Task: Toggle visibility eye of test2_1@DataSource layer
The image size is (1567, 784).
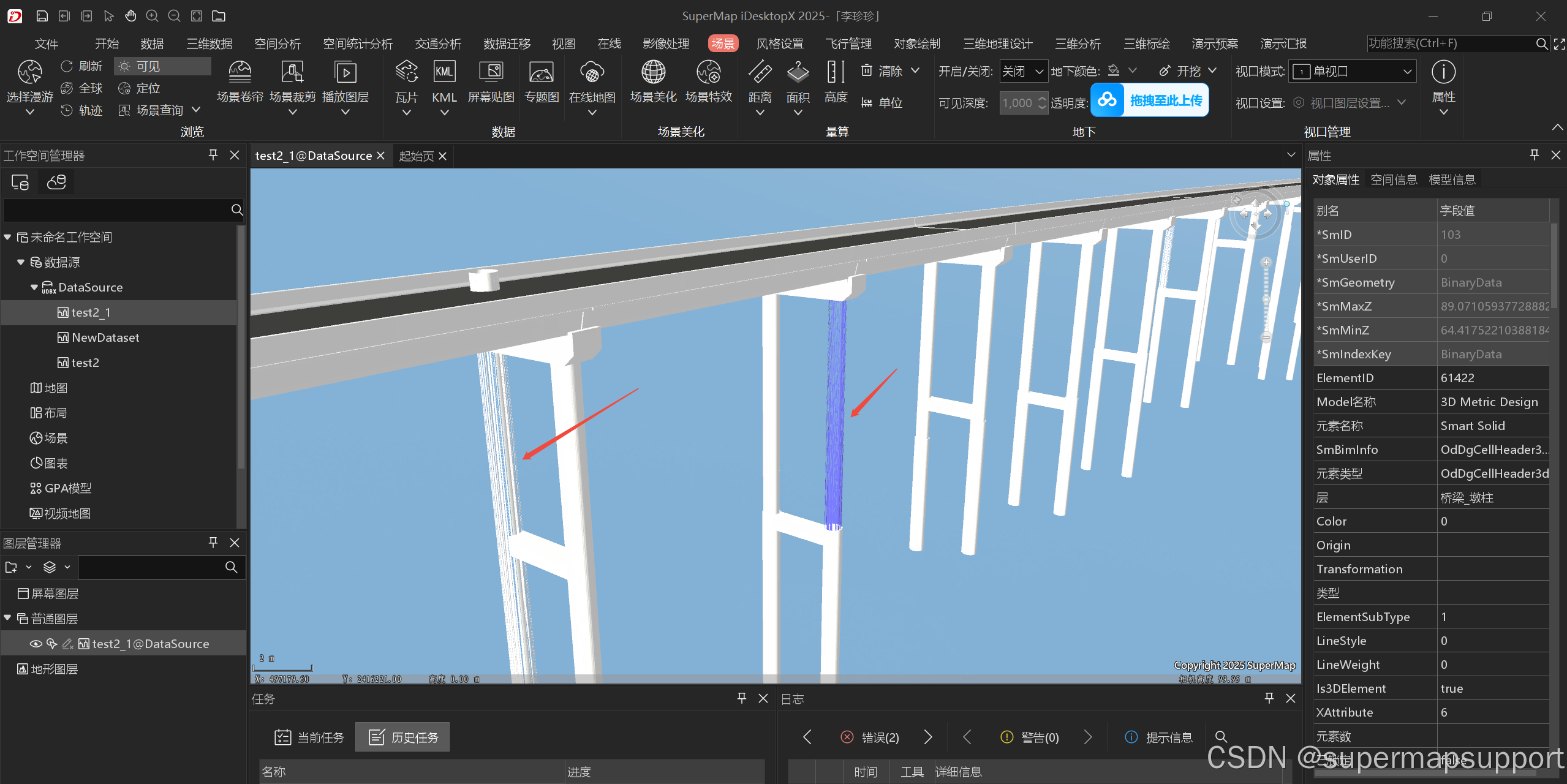Action: [x=36, y=644]
